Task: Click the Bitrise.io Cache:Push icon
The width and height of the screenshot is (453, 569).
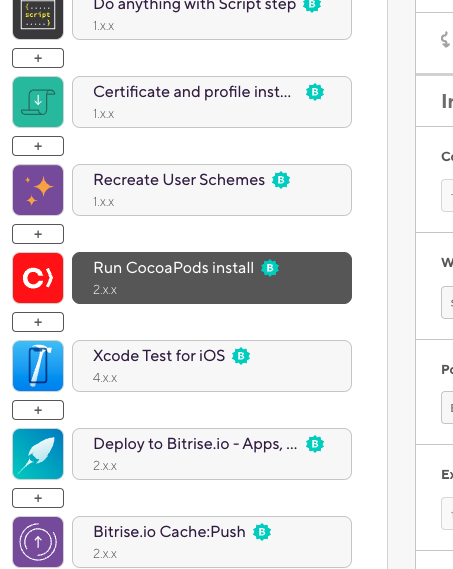Action: pos(38,542)
